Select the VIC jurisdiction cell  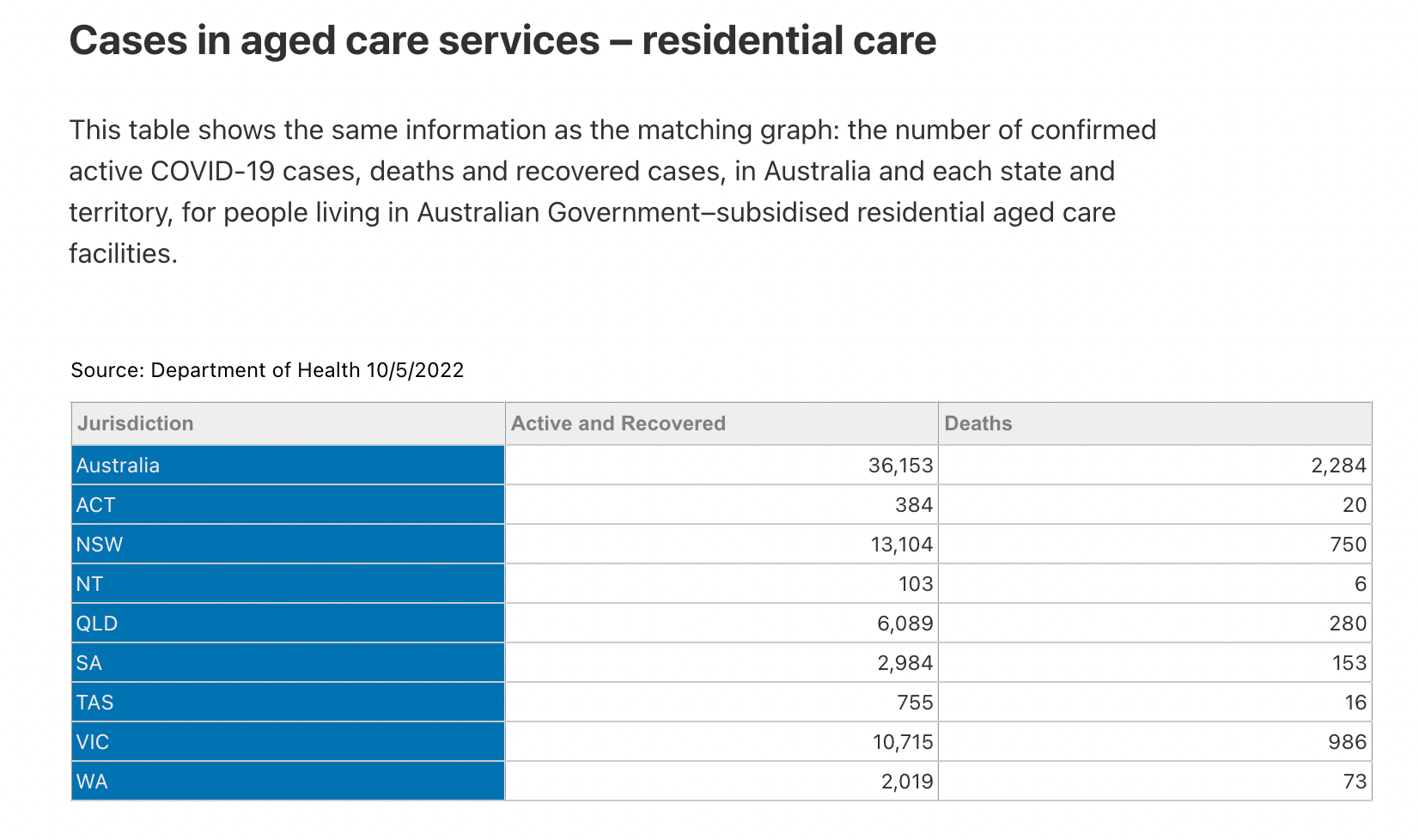93,742
